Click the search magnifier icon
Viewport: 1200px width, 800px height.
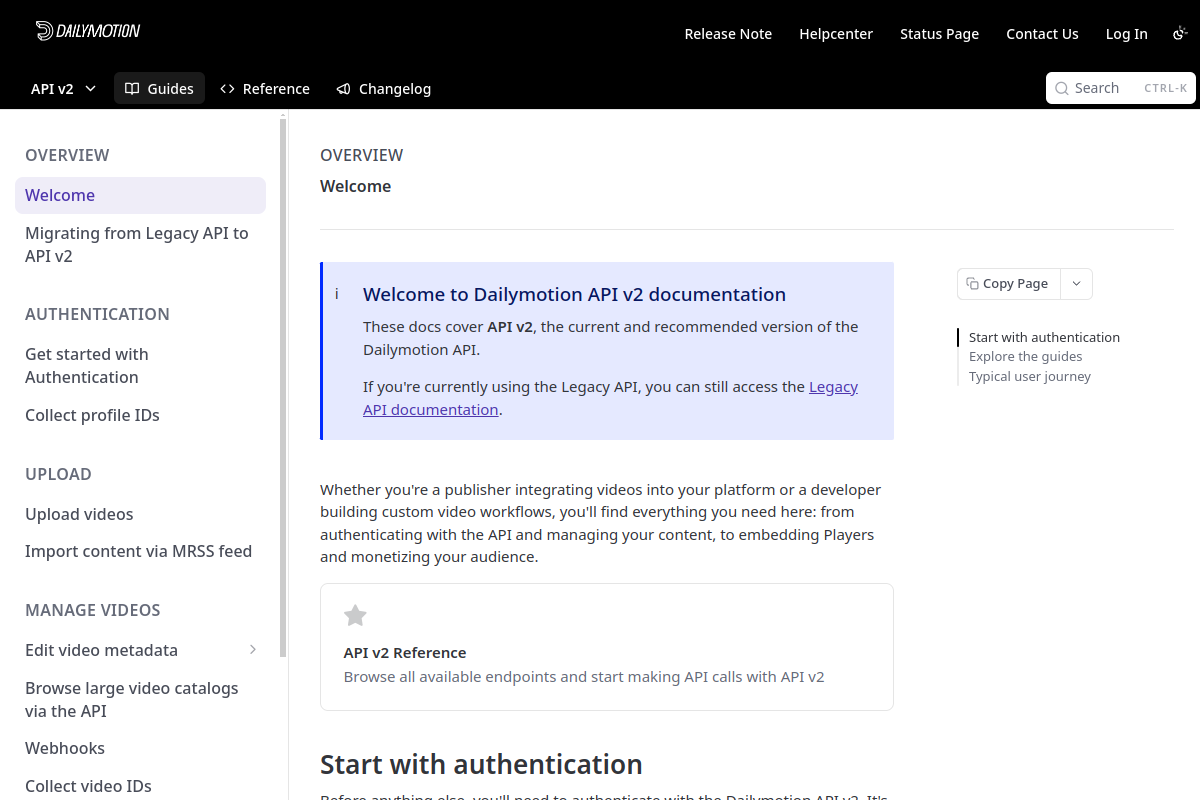point(1062,88)
